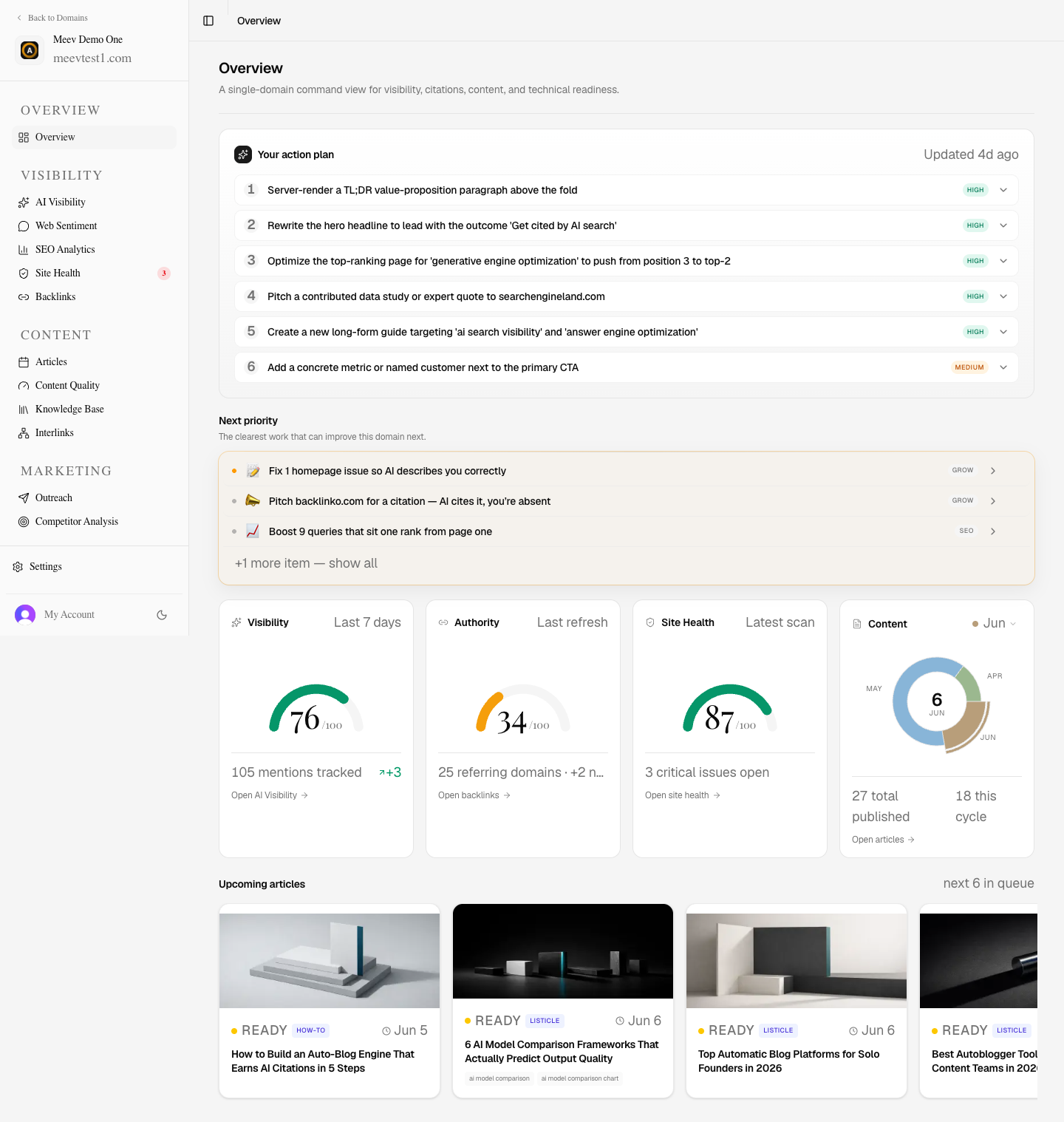Open the Jun cycle dropdown in Content card

point(995,624)
